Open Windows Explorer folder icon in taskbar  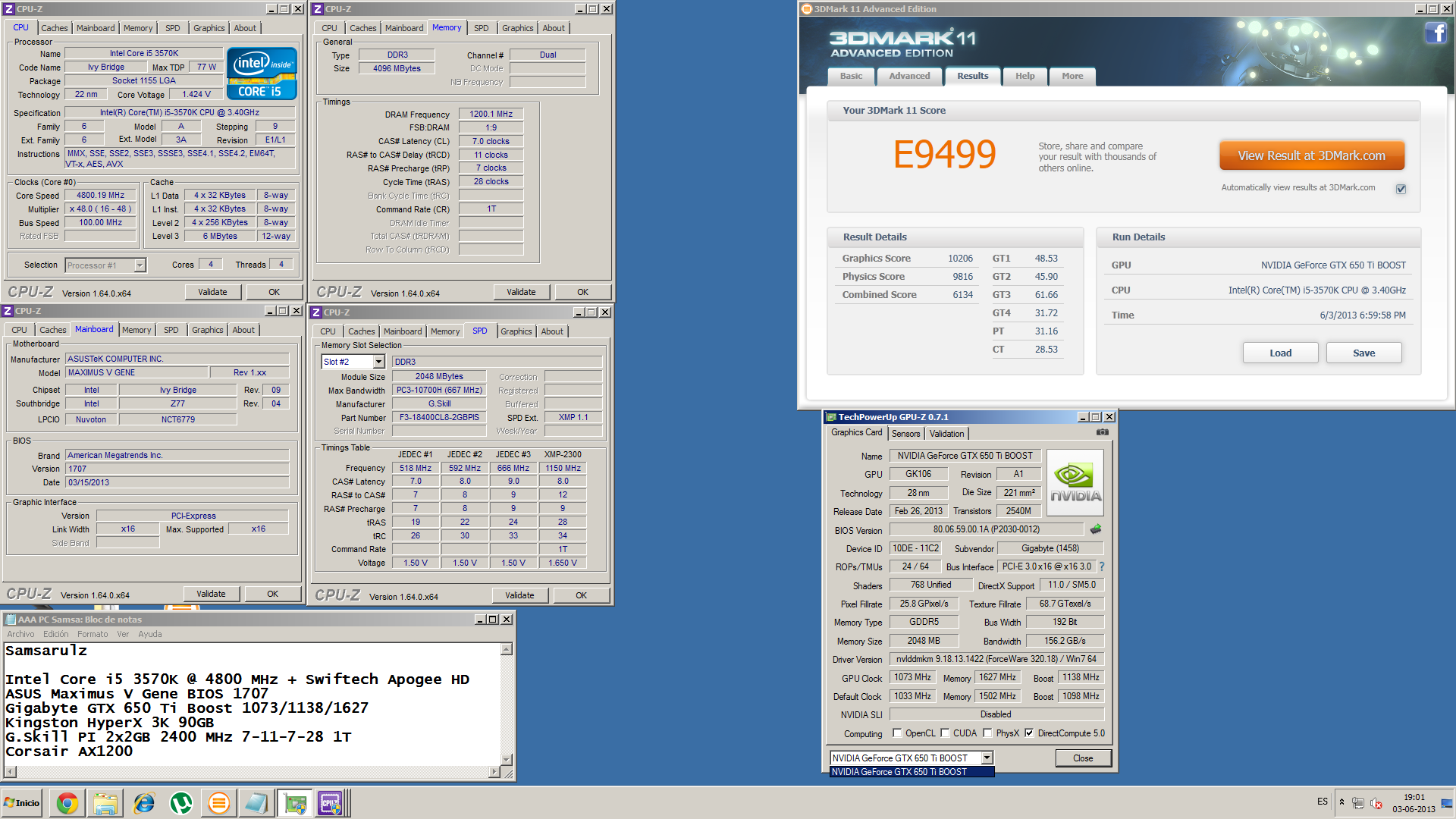click(105, 803)
